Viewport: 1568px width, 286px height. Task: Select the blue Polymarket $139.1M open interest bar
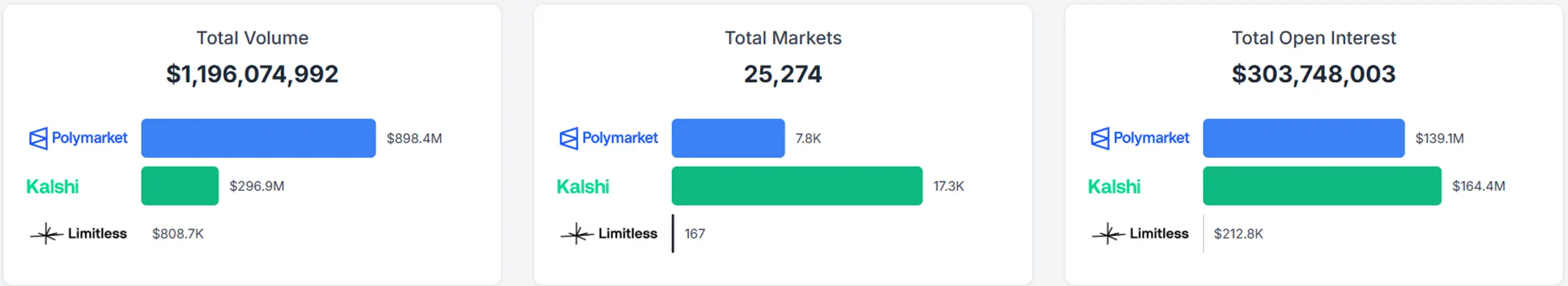1304,138
